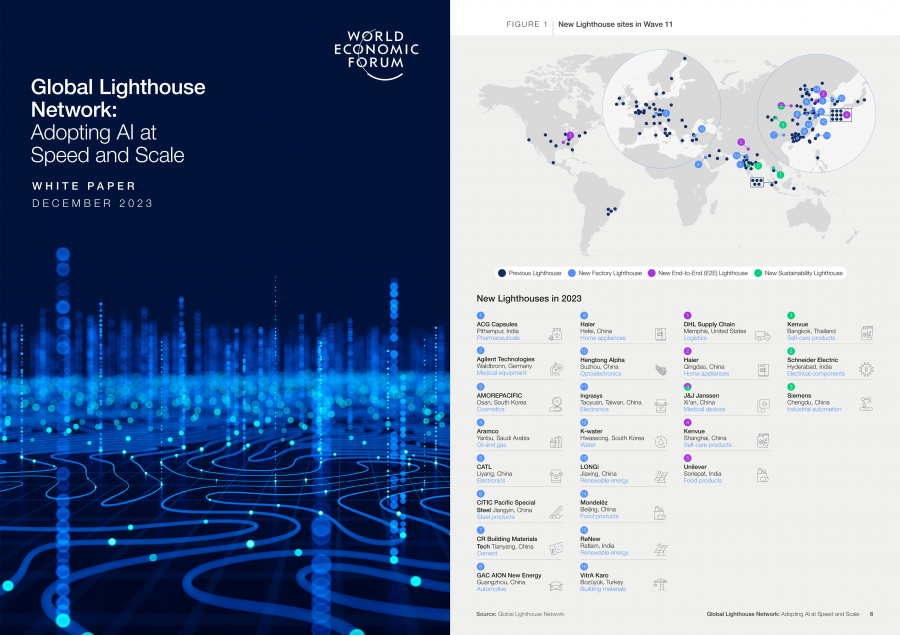The width and height of the screenshot is (900, 635).
Task: Click the New Factory Lighthouse legend label
Action: click(x=611, y=273)
